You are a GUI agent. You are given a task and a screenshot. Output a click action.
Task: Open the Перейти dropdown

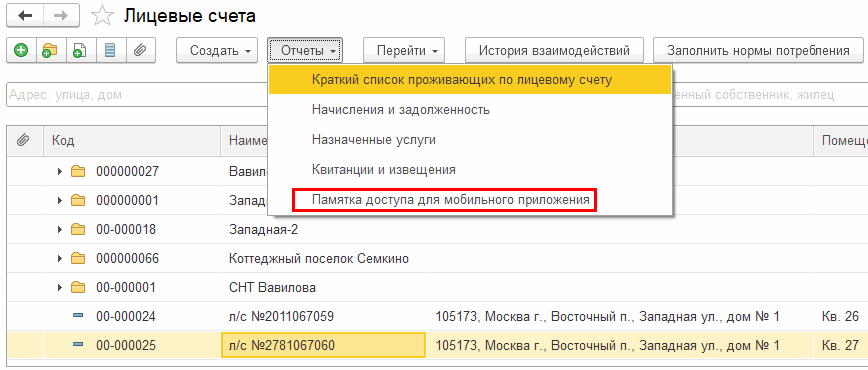pos(404,51)
